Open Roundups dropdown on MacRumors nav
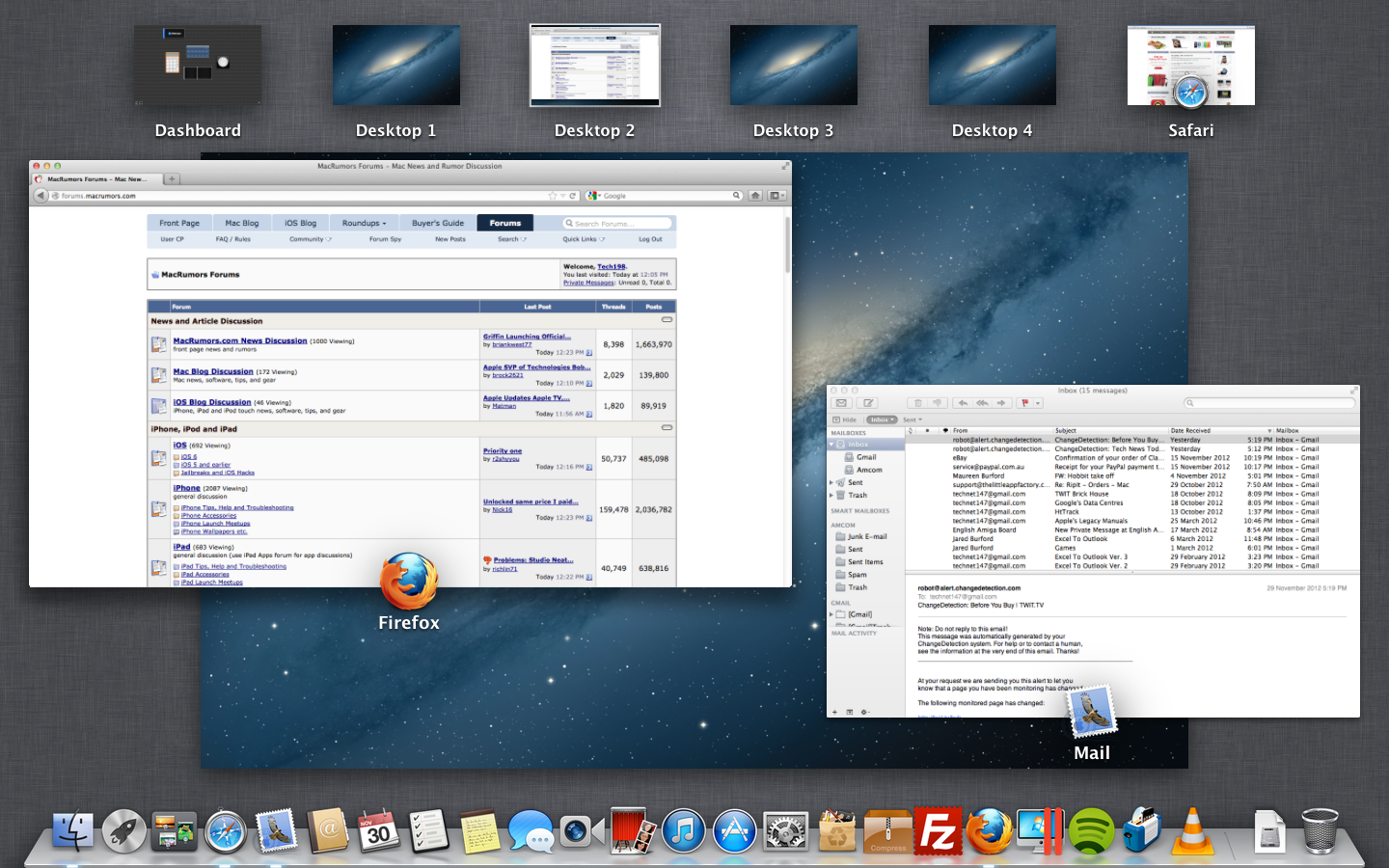Image resolution: width=1389 pixels, height=868 pixels. coord(364,223)
